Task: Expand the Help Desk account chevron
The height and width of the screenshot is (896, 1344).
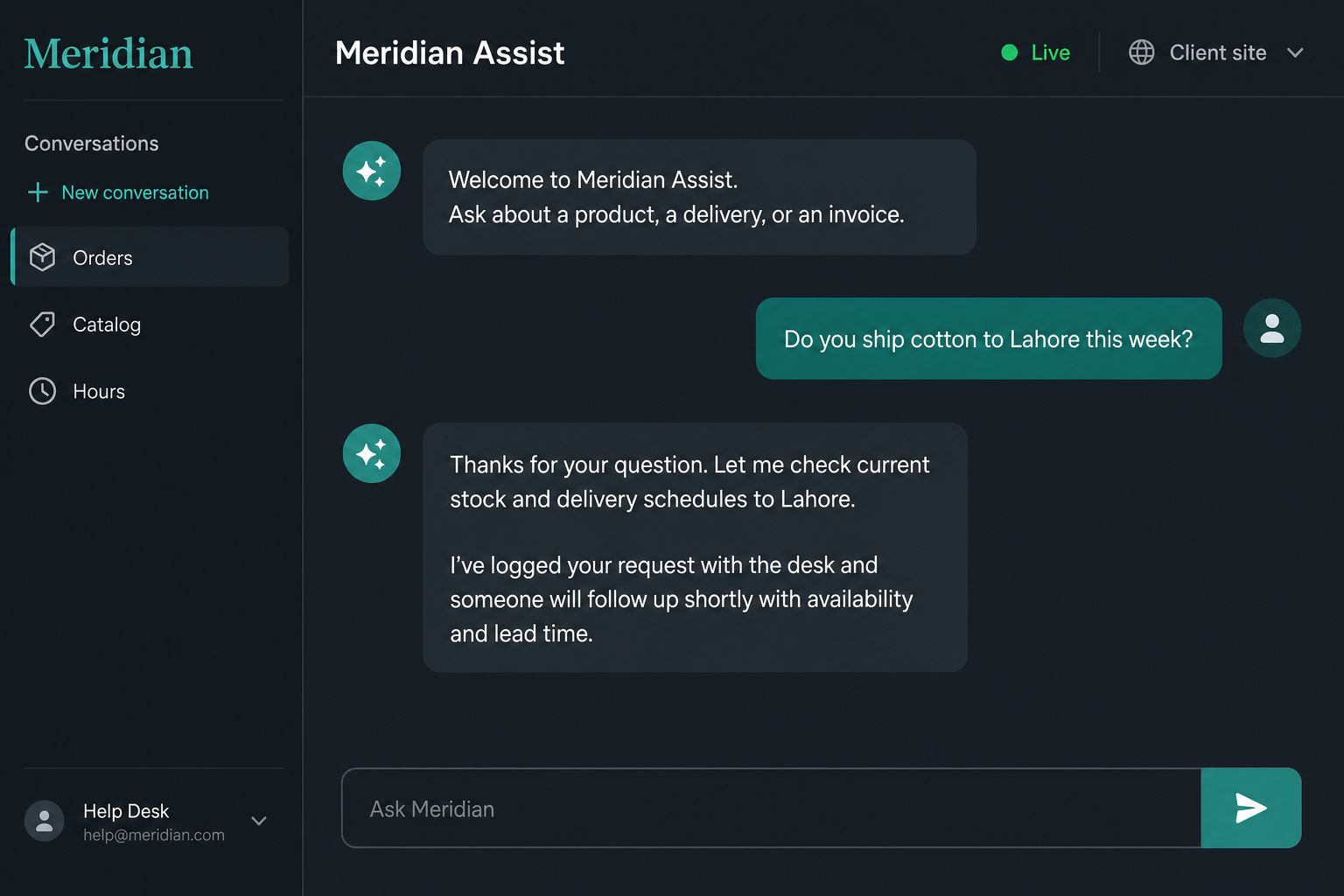Action: pyautogui.click(x=259, y=821)
